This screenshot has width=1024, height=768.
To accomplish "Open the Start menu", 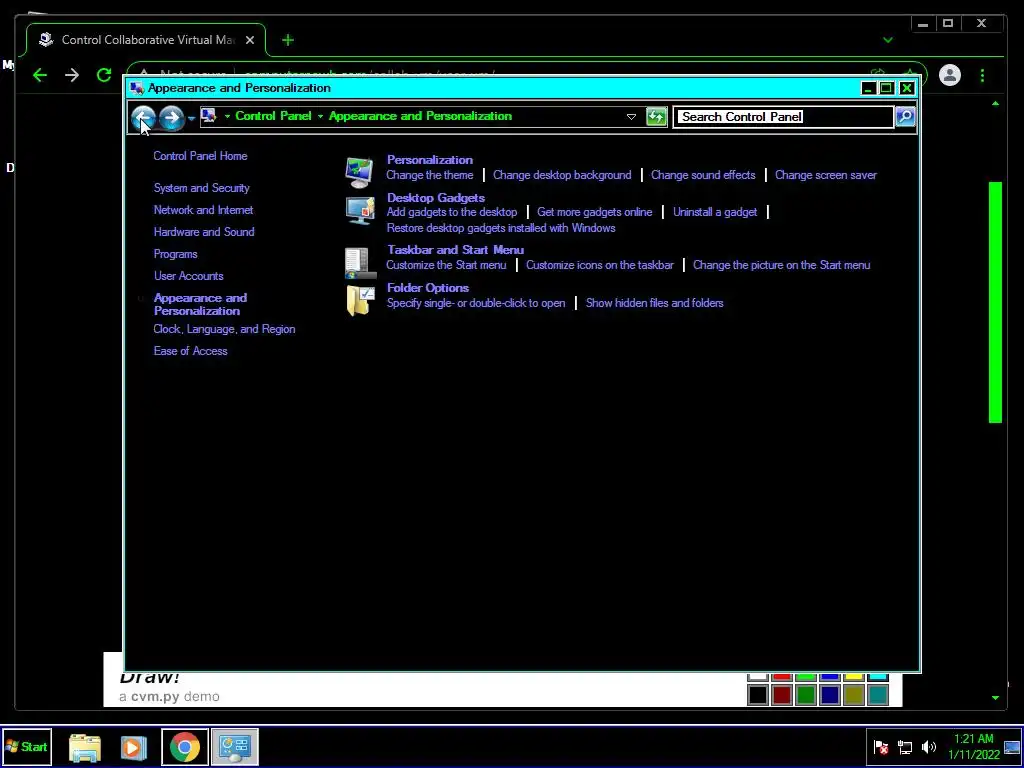I will tap(27, 747).
